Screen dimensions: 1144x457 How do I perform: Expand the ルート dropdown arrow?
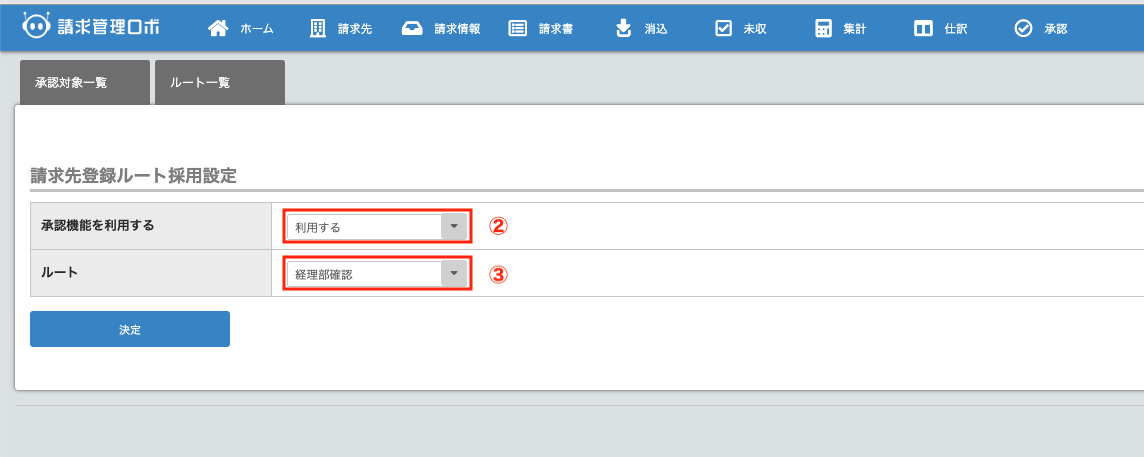click(x=454, y=273)
